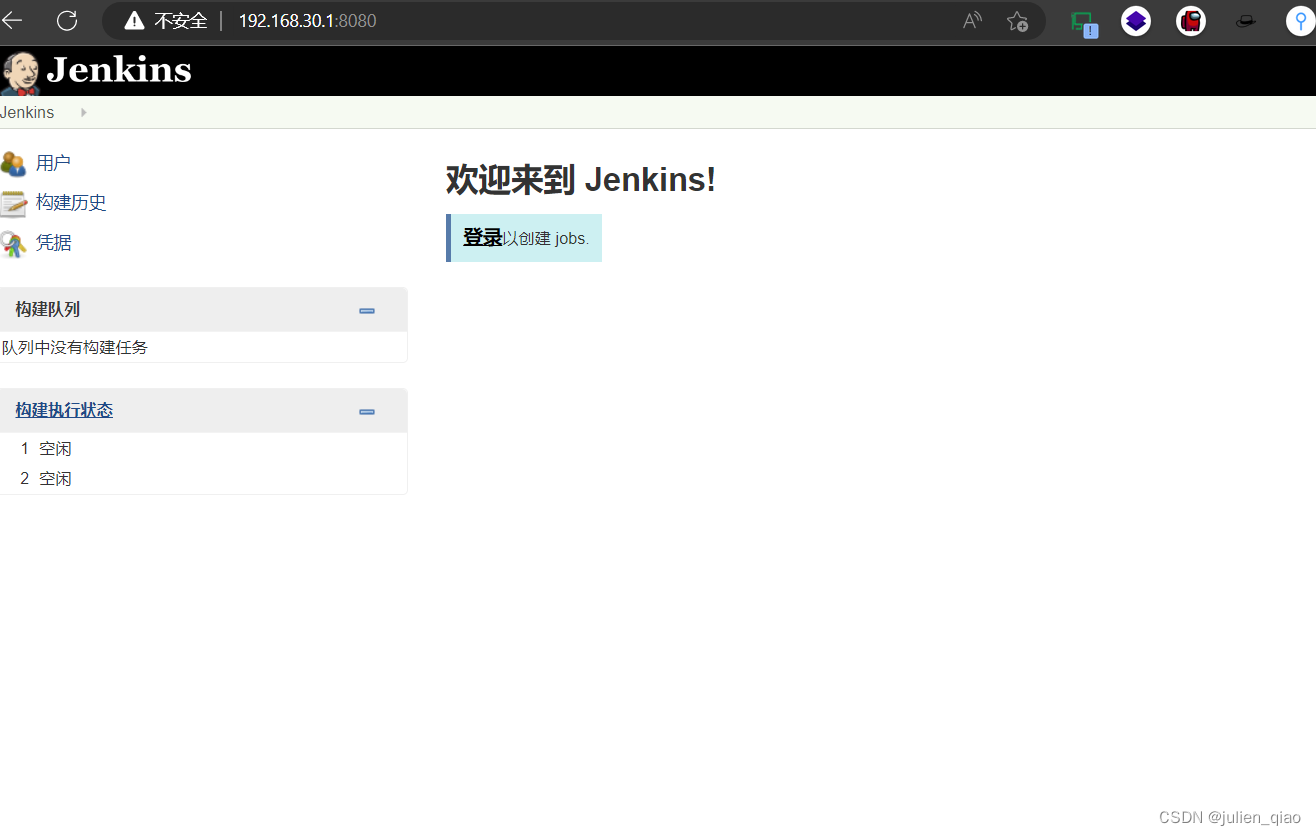Click the 凭据 keys icon
The height and width of the screenshot is (836, 1316).
13,243
